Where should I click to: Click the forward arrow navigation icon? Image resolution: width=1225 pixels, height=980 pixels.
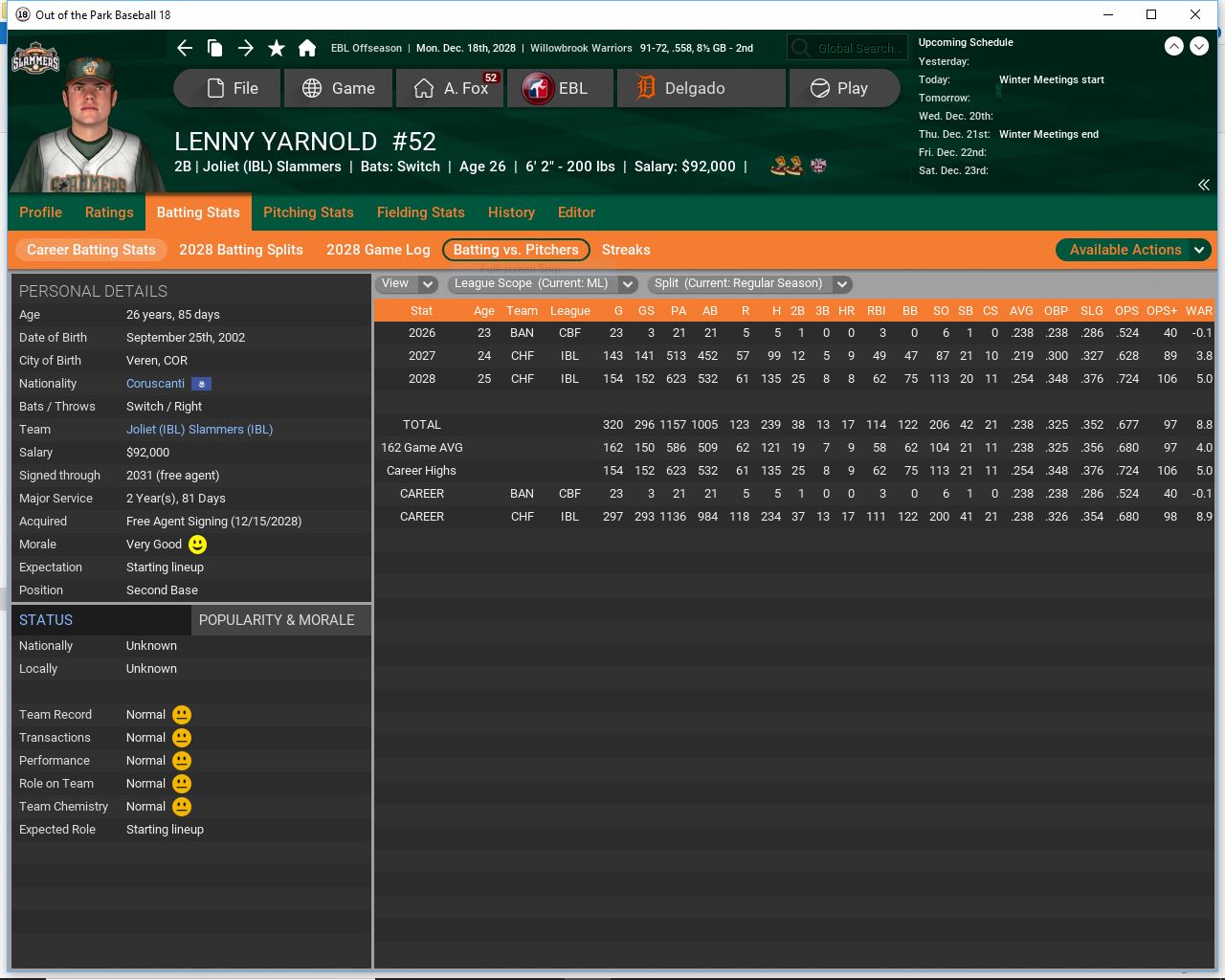click(x=246, y=48)
